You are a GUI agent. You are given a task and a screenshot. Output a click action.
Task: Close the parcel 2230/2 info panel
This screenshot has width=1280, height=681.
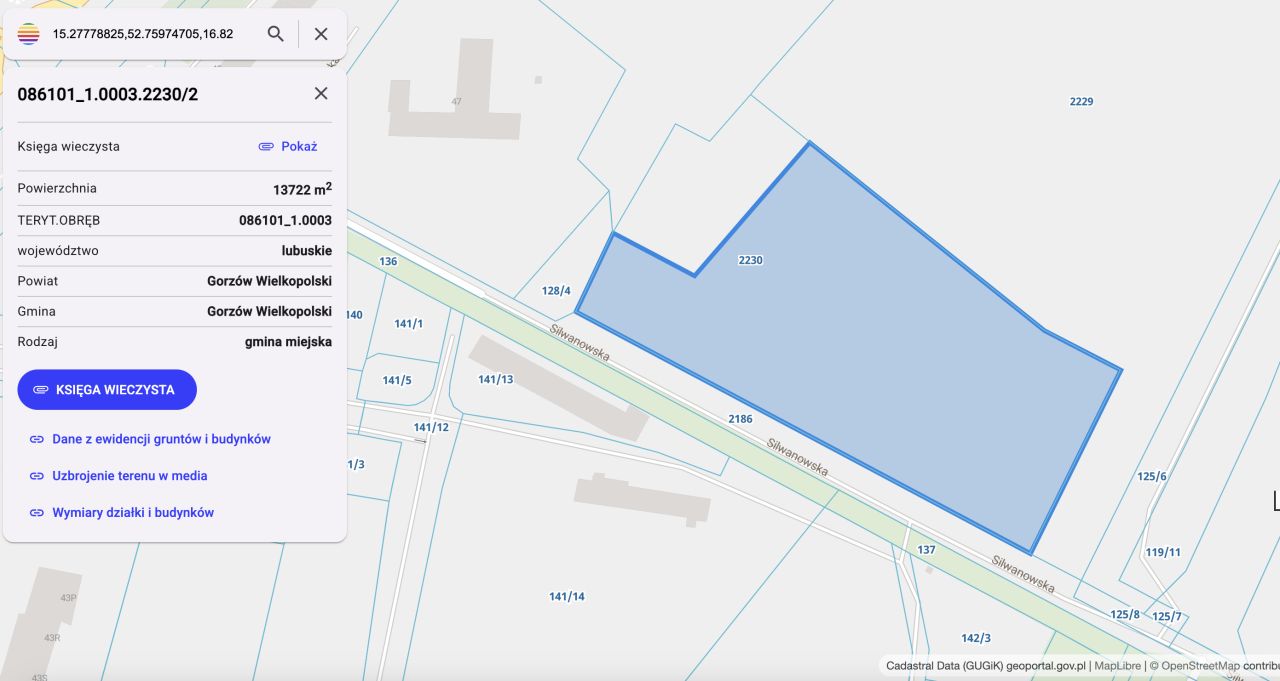click(x=320, y=93)
